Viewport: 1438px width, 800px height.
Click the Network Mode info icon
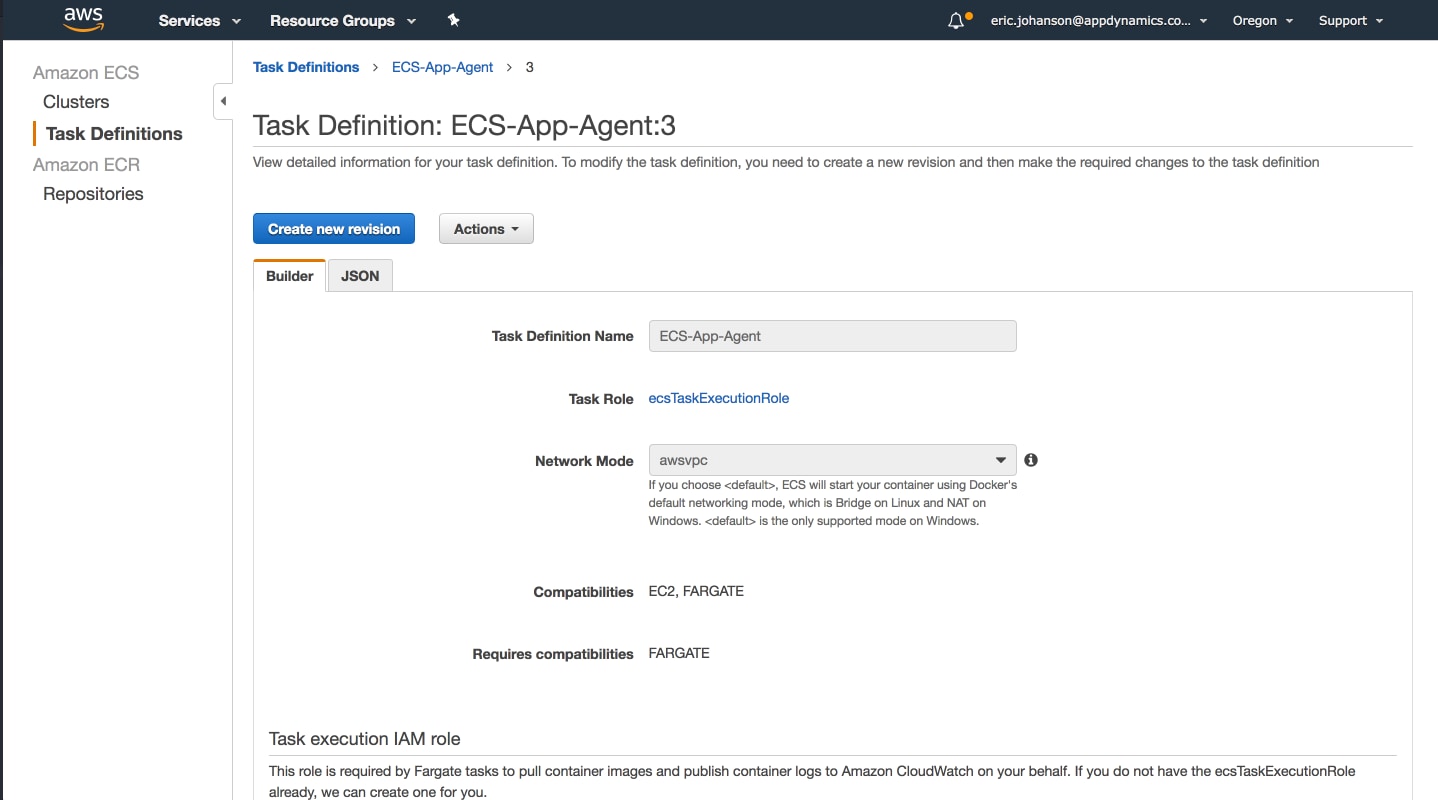1031,460
